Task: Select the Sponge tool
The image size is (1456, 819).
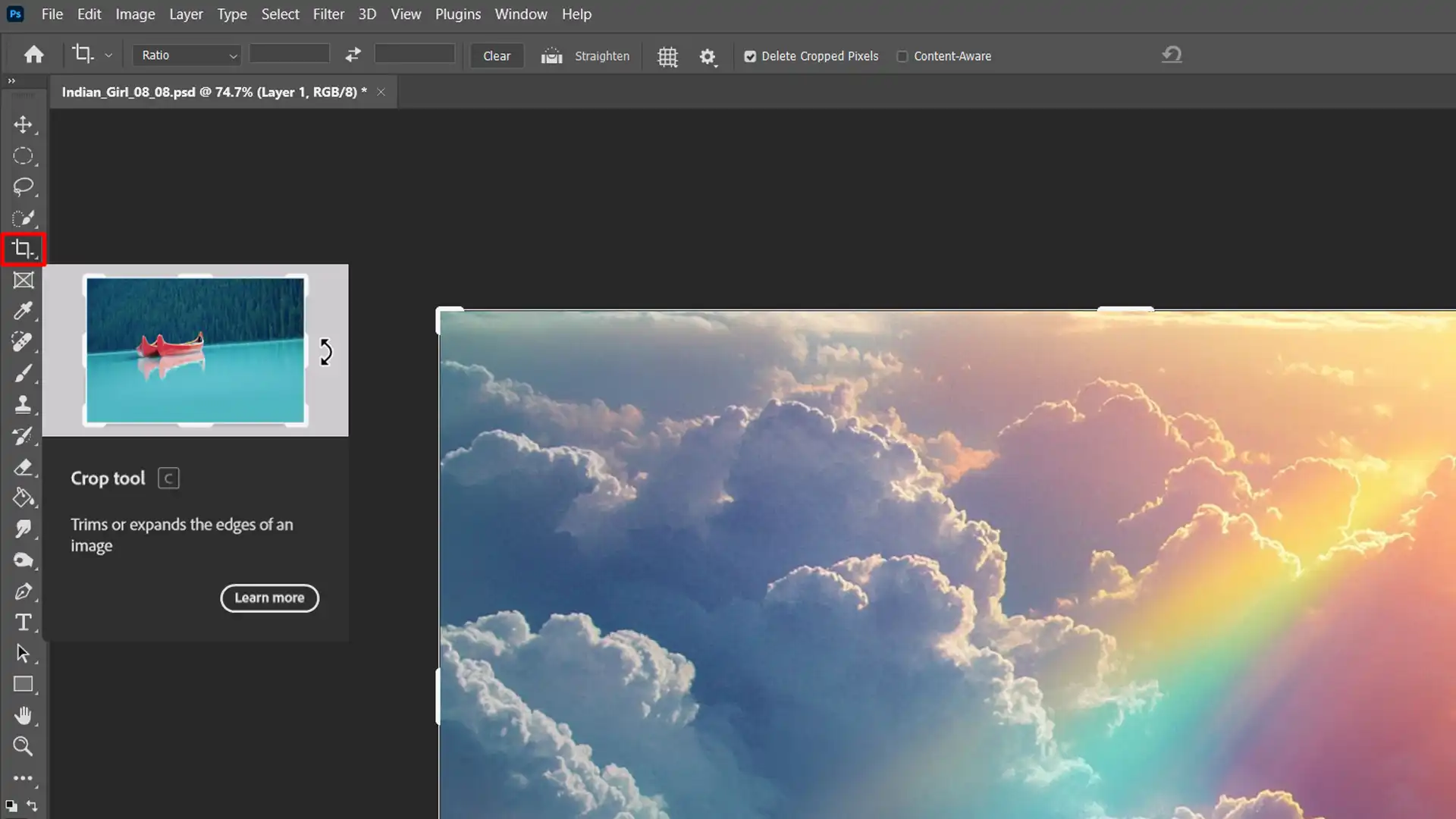Action: click(x=23, y=560)
